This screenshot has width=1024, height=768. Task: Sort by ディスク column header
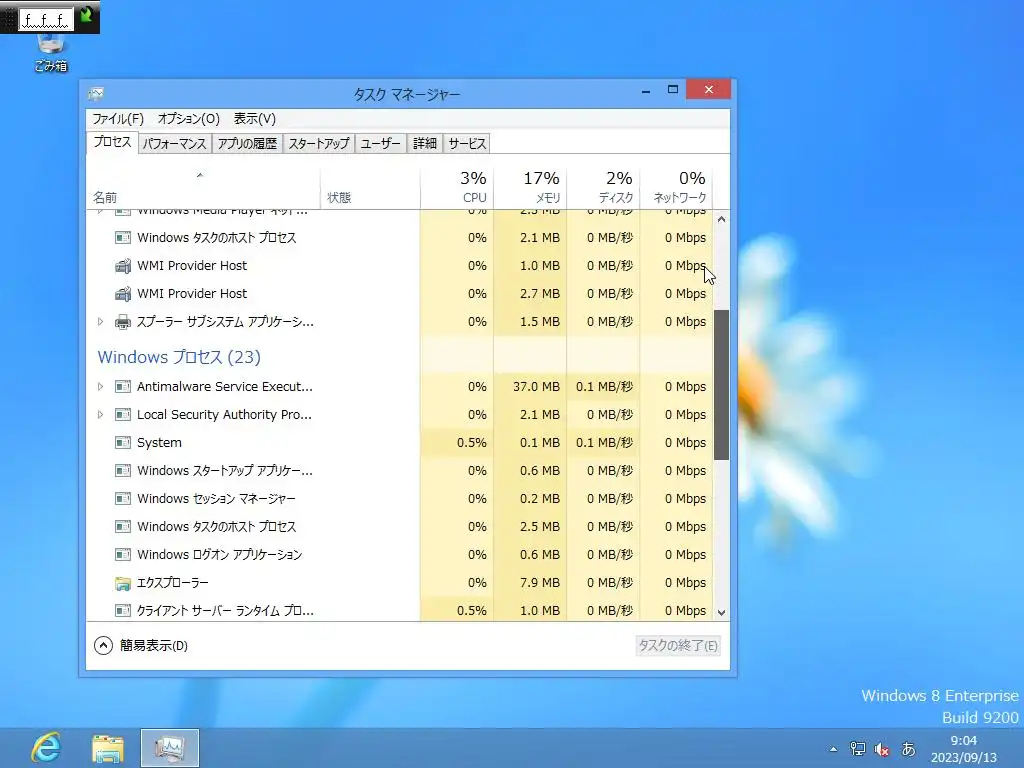(x=603, y=188)
